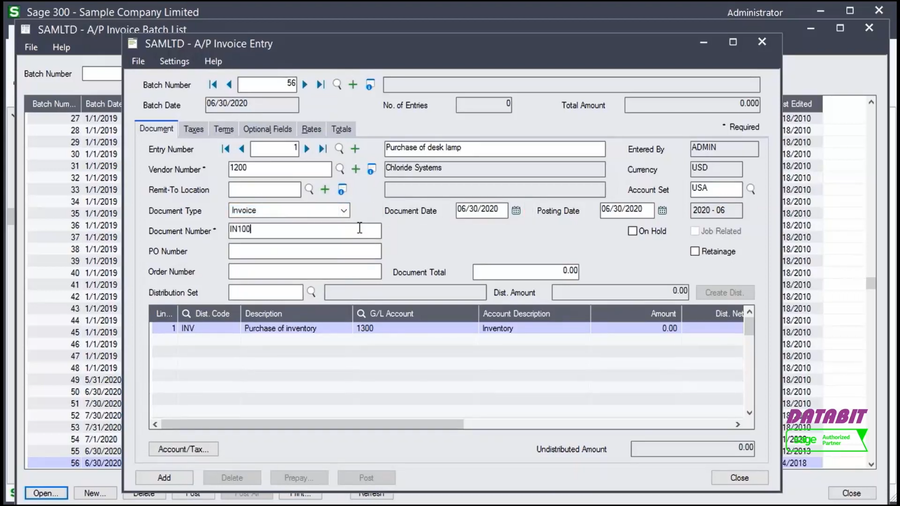Open the Terms tab
Viewport: 900px width, 506px height.
pyautogui.click(x=223, y=129)
